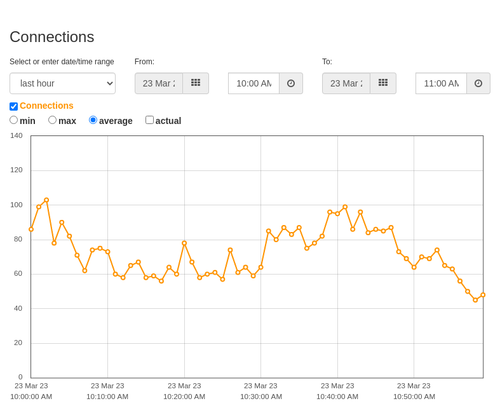This screenshot has height=403, width=500.
Task: Click the first data point at 10:00:00 AM
Action: pos(31,229)
